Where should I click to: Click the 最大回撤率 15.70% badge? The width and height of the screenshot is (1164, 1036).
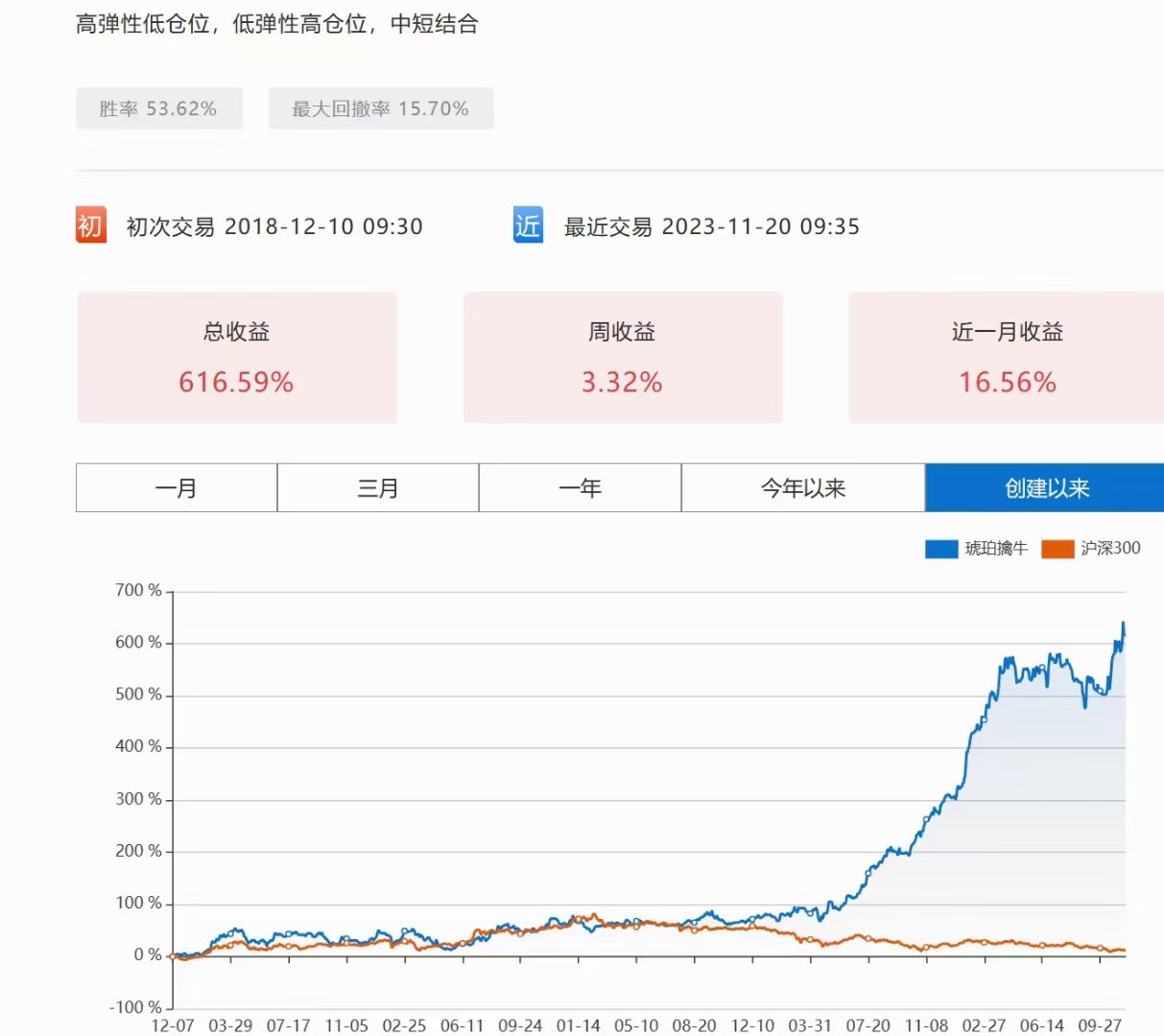tap(381, 108)
